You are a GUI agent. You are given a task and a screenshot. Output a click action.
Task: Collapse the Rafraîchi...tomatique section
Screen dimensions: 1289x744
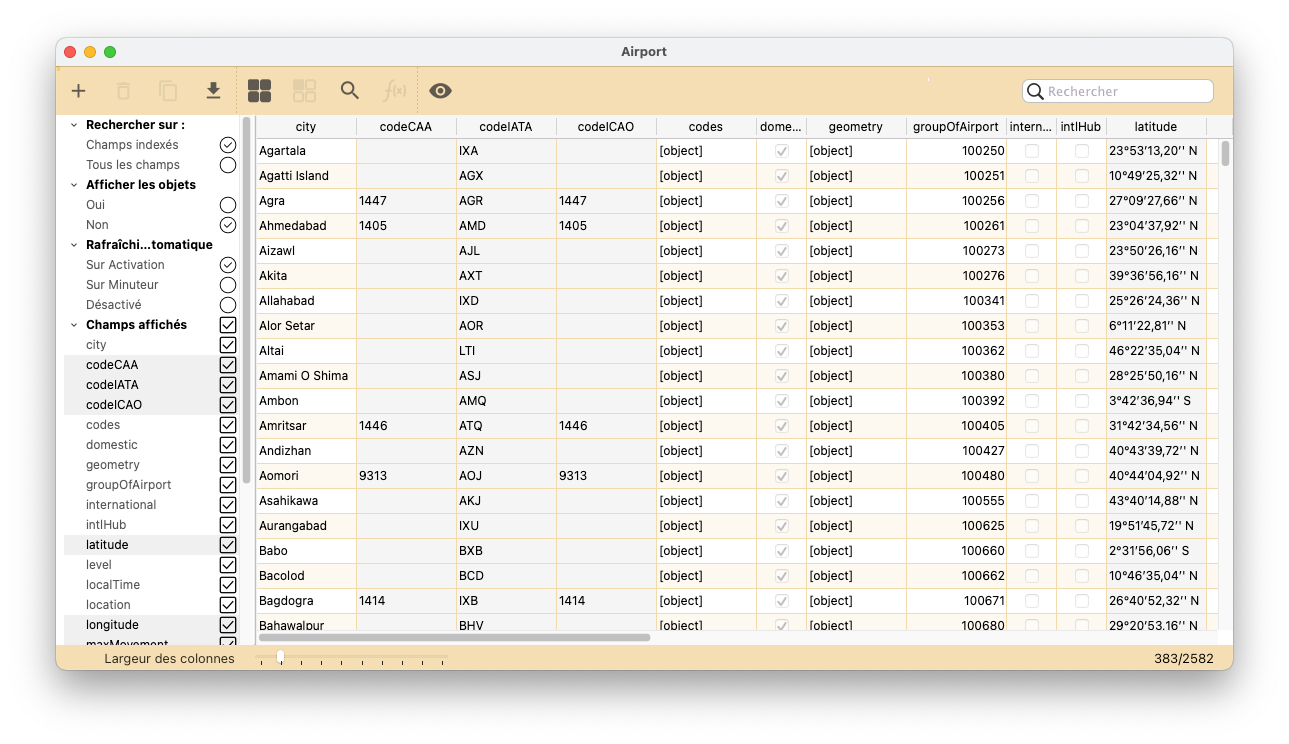[73, 245]
